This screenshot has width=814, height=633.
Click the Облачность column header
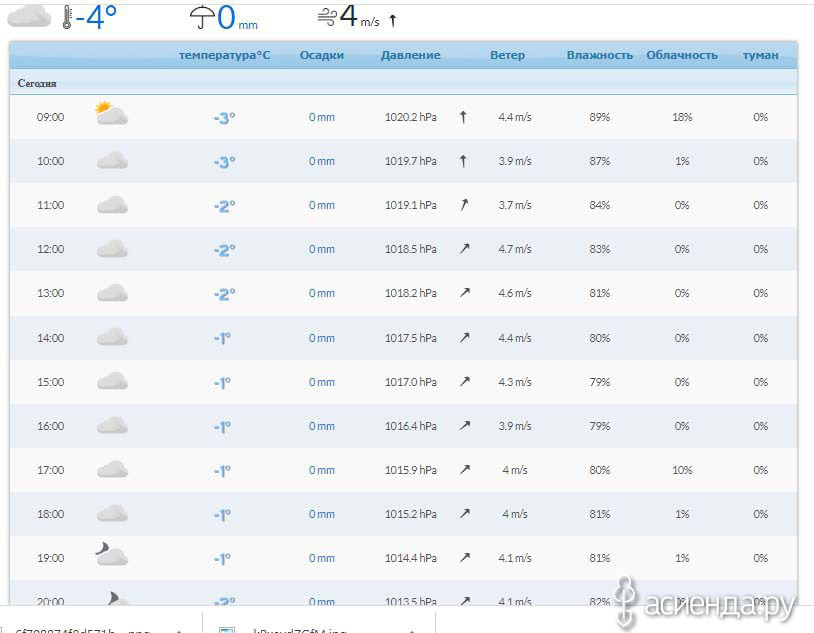[682, 55]
